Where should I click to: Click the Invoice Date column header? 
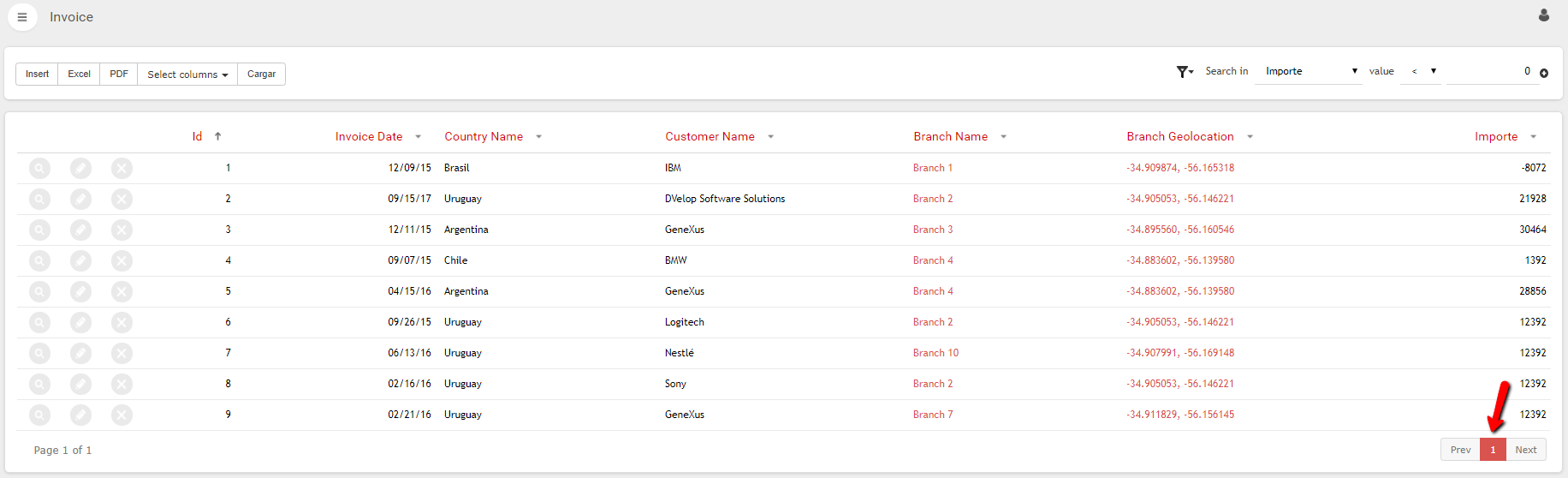point(369,137)
